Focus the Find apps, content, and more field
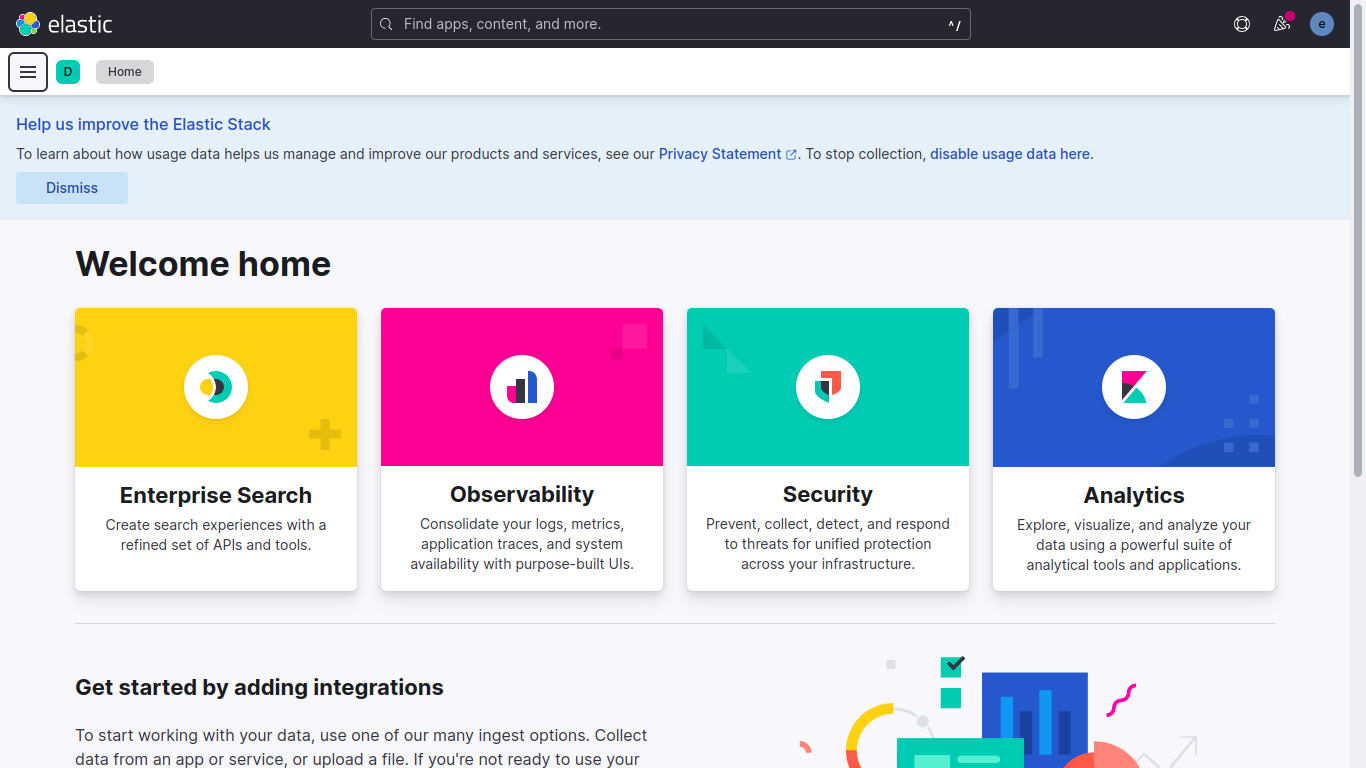Screen dimensions: 1366x768 pos(671,24)
